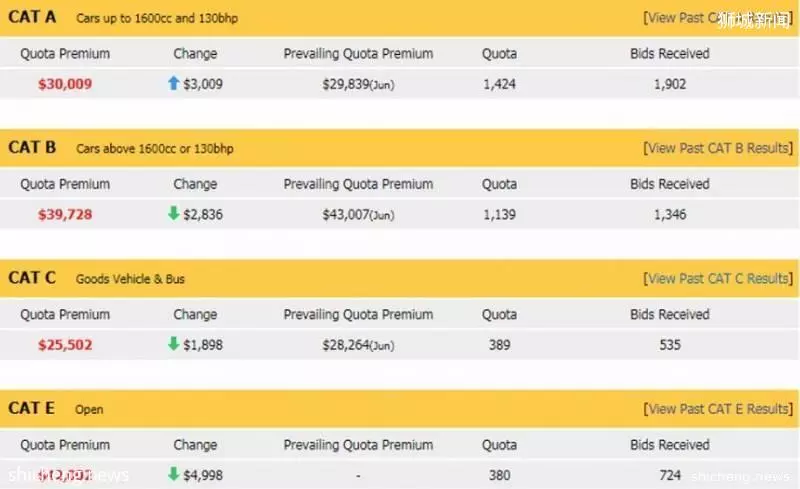Click the green down arrow in CAT B
800x489 pixels.
pos(173,213)
